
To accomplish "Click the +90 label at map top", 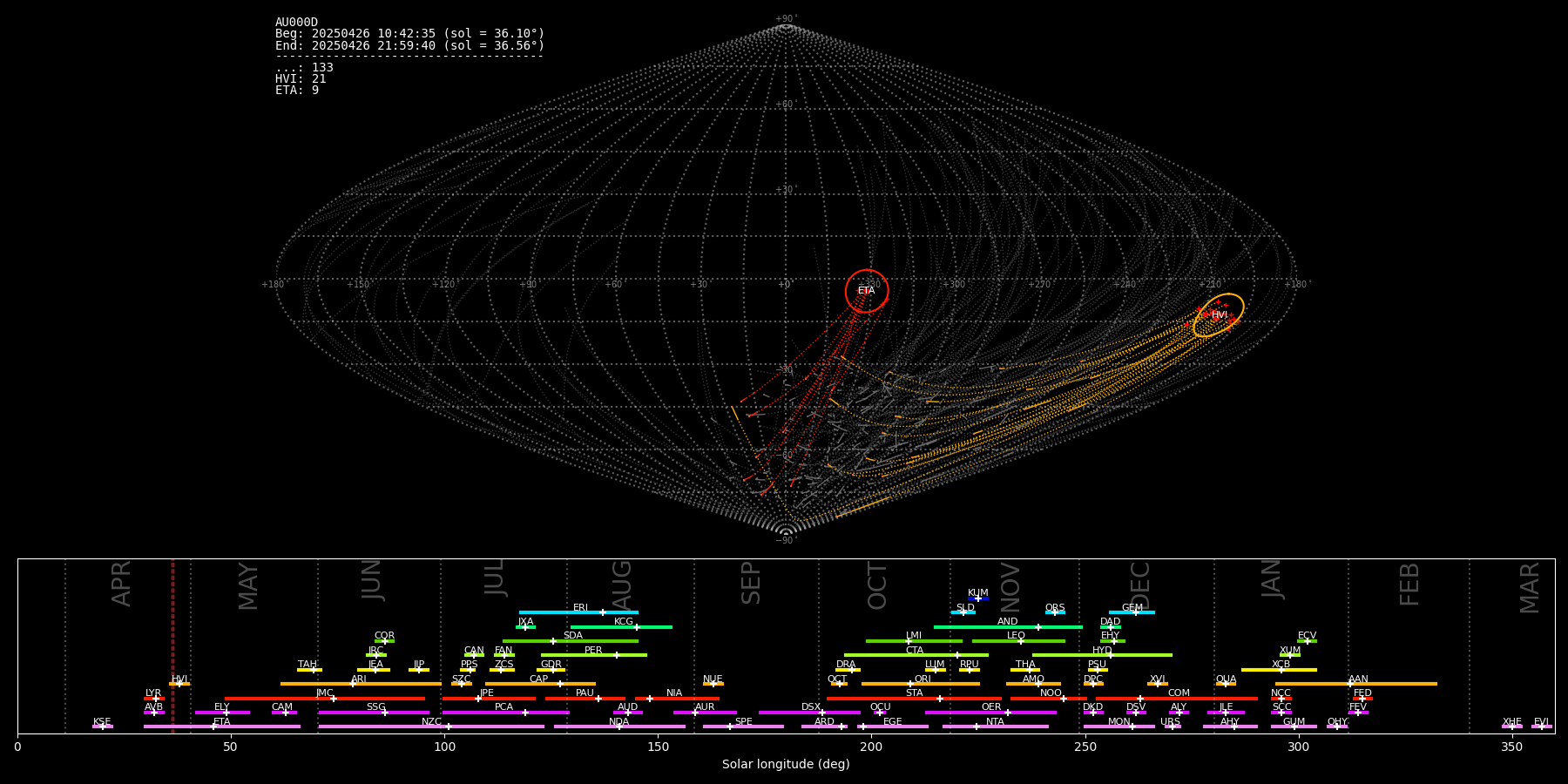I will pos(785,19).
